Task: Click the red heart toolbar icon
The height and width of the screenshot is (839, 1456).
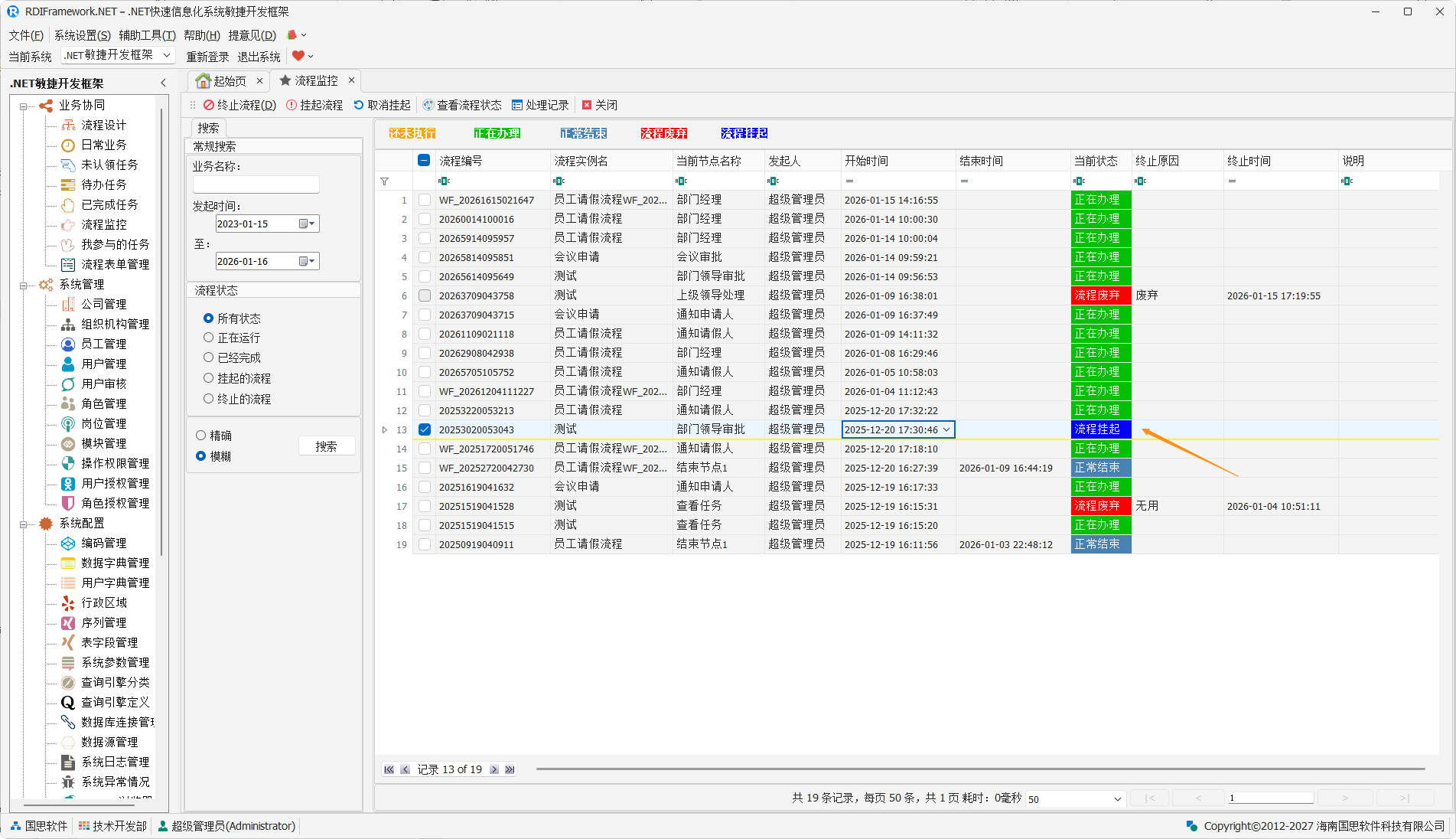Action: (298, 56)
